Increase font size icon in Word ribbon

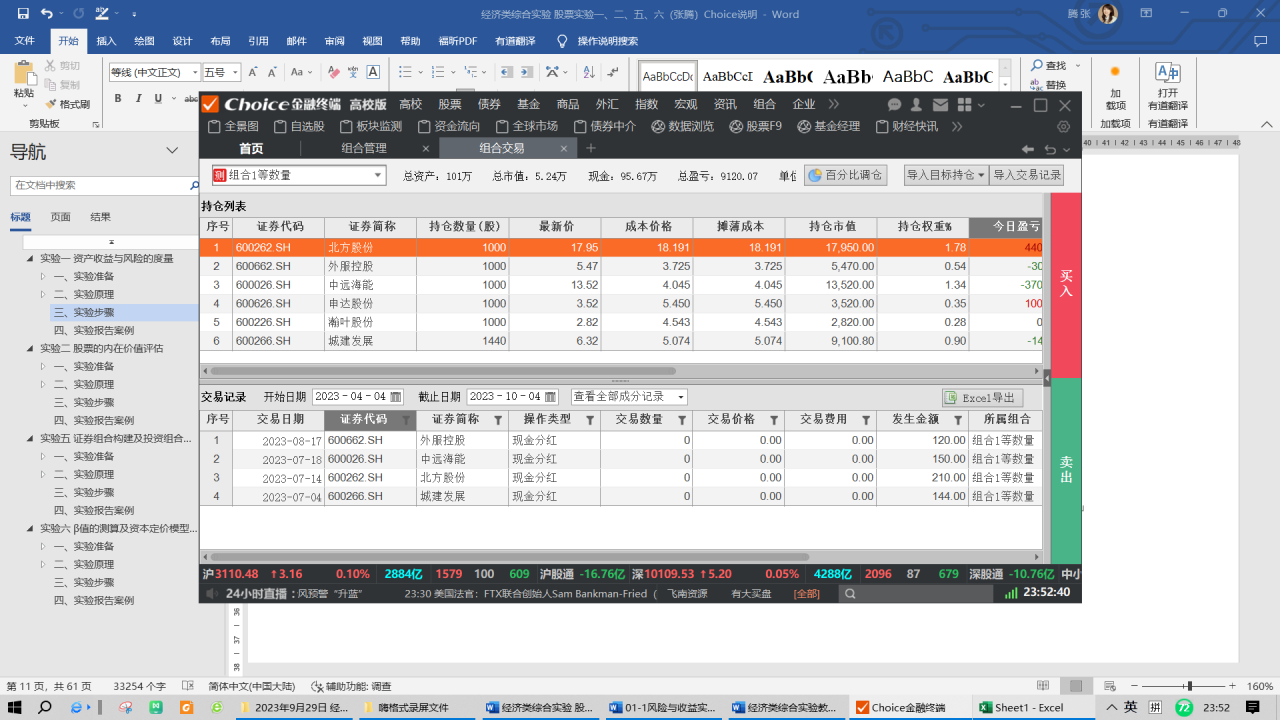click(x=254, y=72)
